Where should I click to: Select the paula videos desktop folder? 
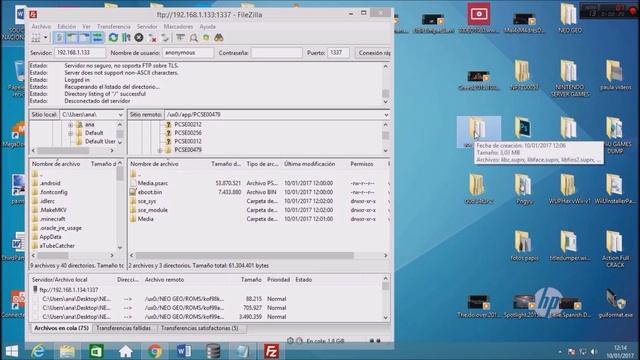click(616, 75)
